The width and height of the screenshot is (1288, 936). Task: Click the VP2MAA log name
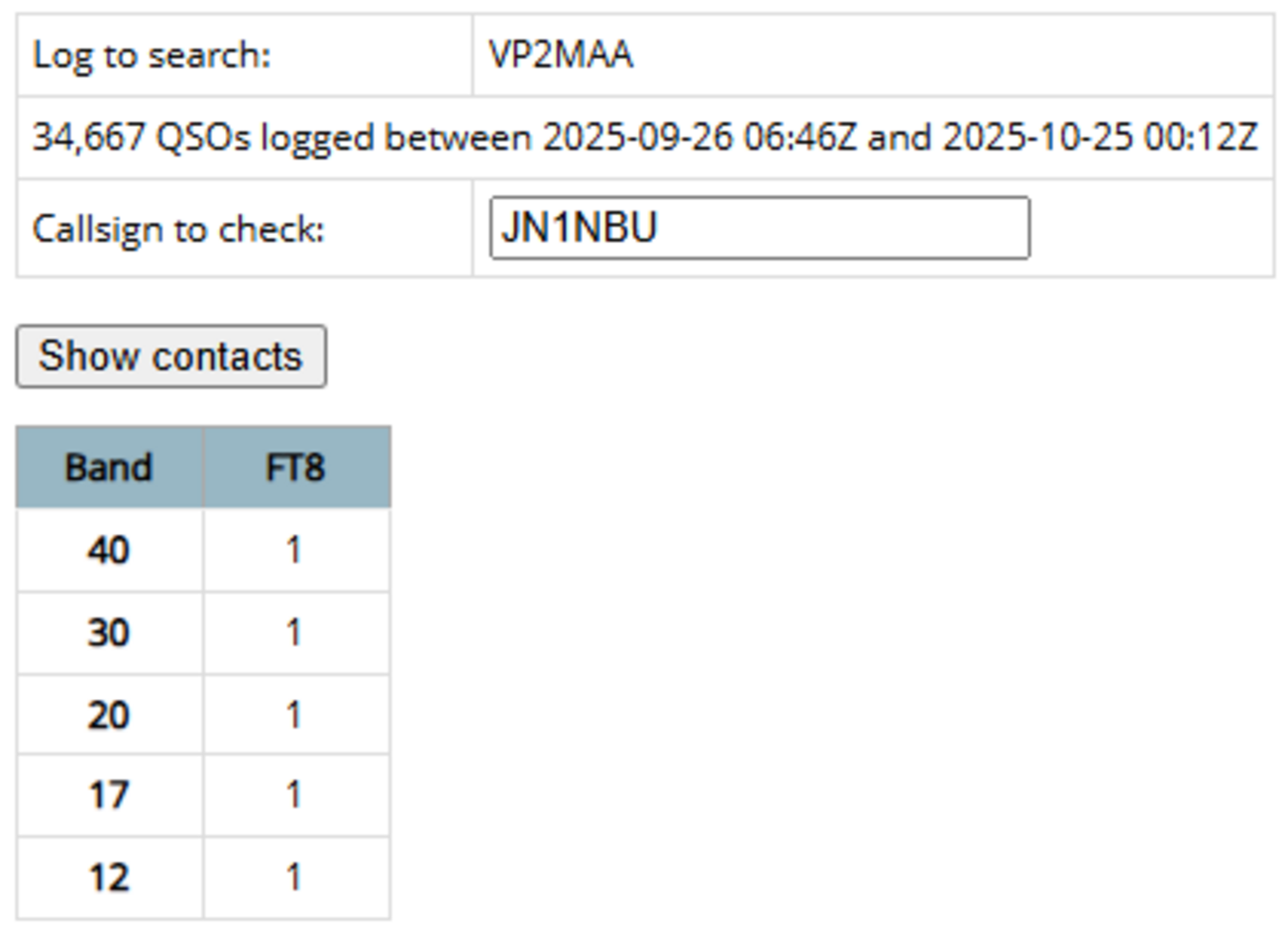coord(561,54)
